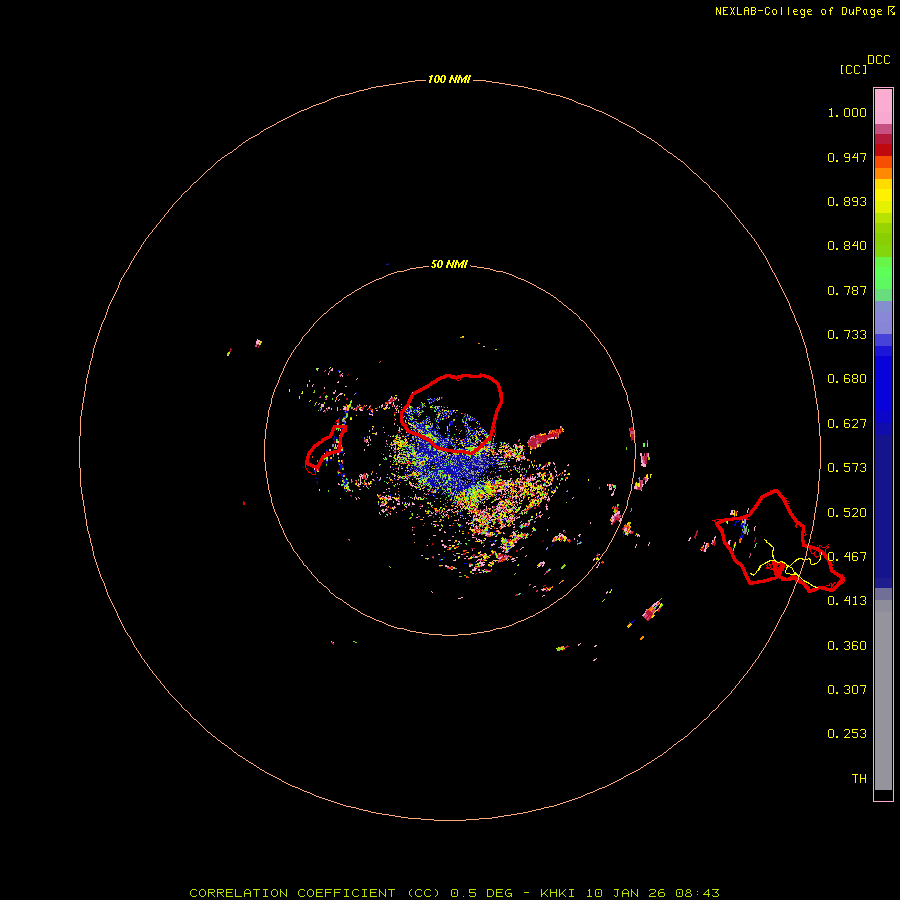Click the 0.413 color scale value
The width and height of the screenshot is (900, 900).
[x=847, y=601]
